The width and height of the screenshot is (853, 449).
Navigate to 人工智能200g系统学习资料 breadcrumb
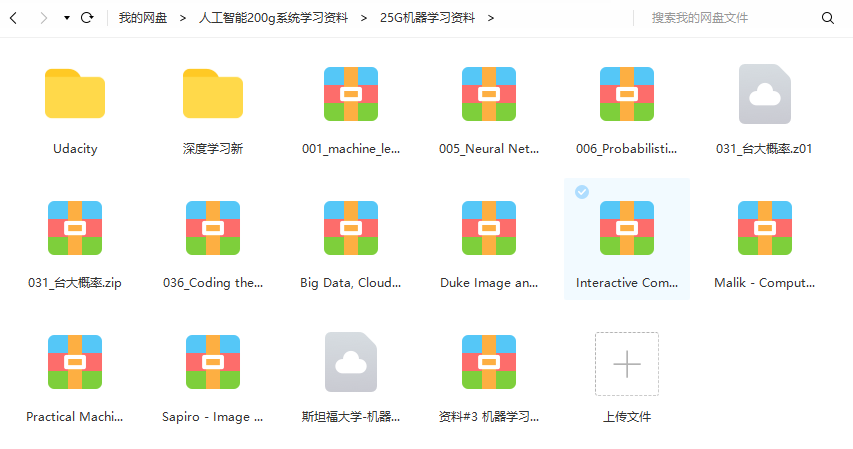[273, 18]
